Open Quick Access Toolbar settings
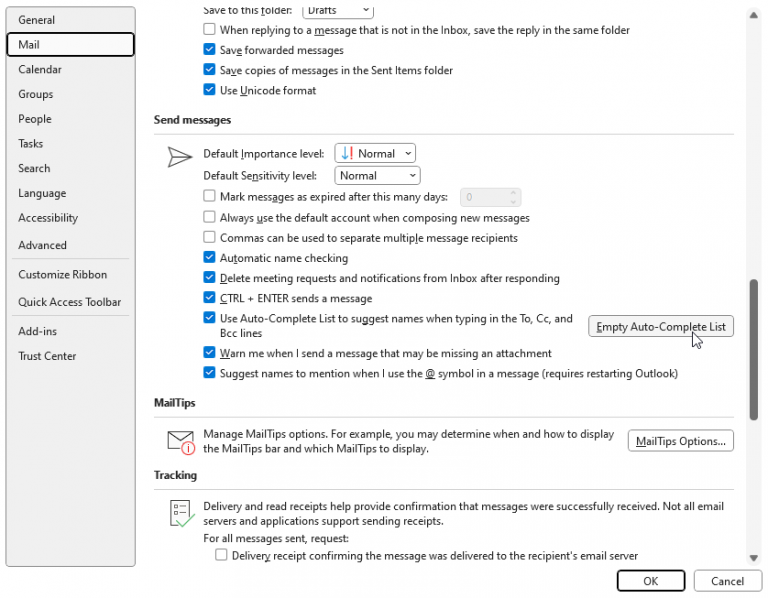This screenshot has height=598, width=768. 71,302
